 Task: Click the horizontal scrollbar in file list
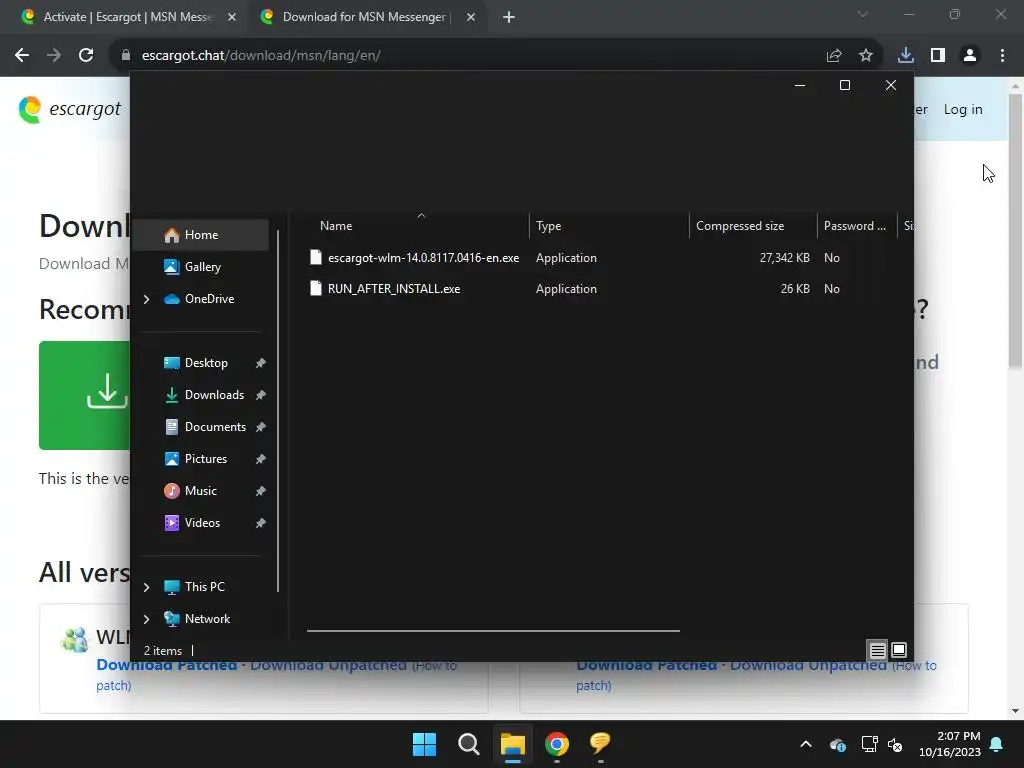493,631
